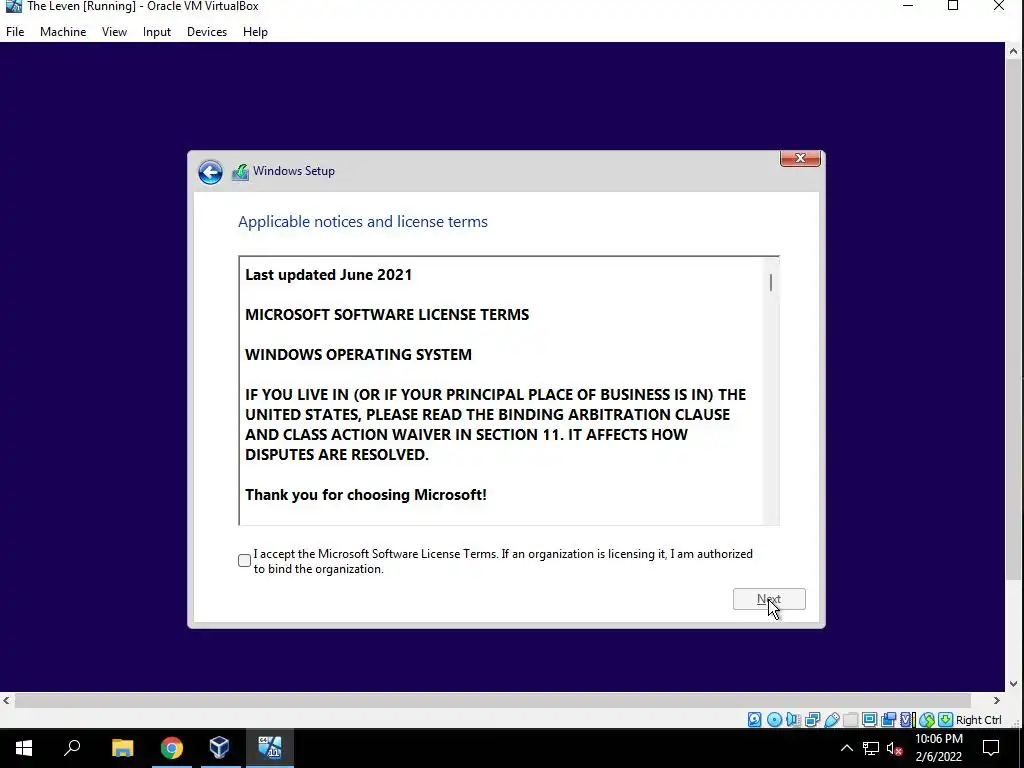
Task: Click the recording status icon
Action: pyautogui.click(x=889, y=720)
